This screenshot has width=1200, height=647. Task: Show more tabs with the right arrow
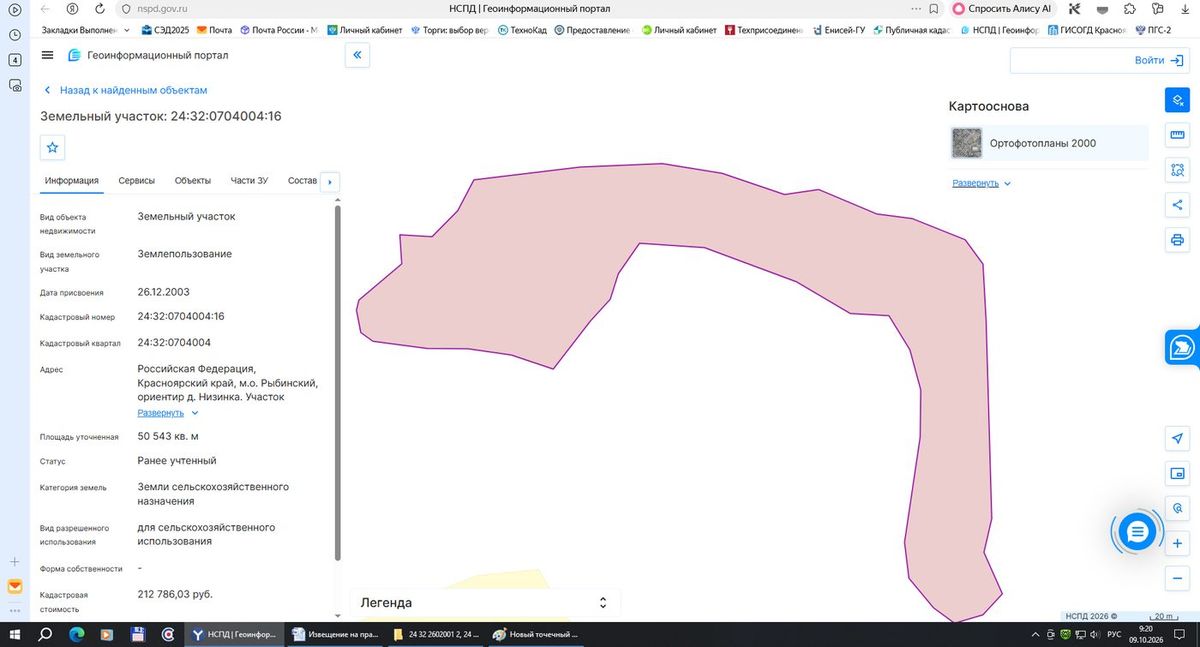pos(330,182)
